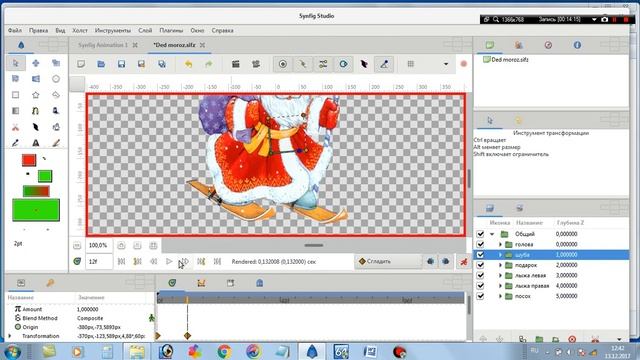
Task: Seek to the first frame
Action: [121, 262]
